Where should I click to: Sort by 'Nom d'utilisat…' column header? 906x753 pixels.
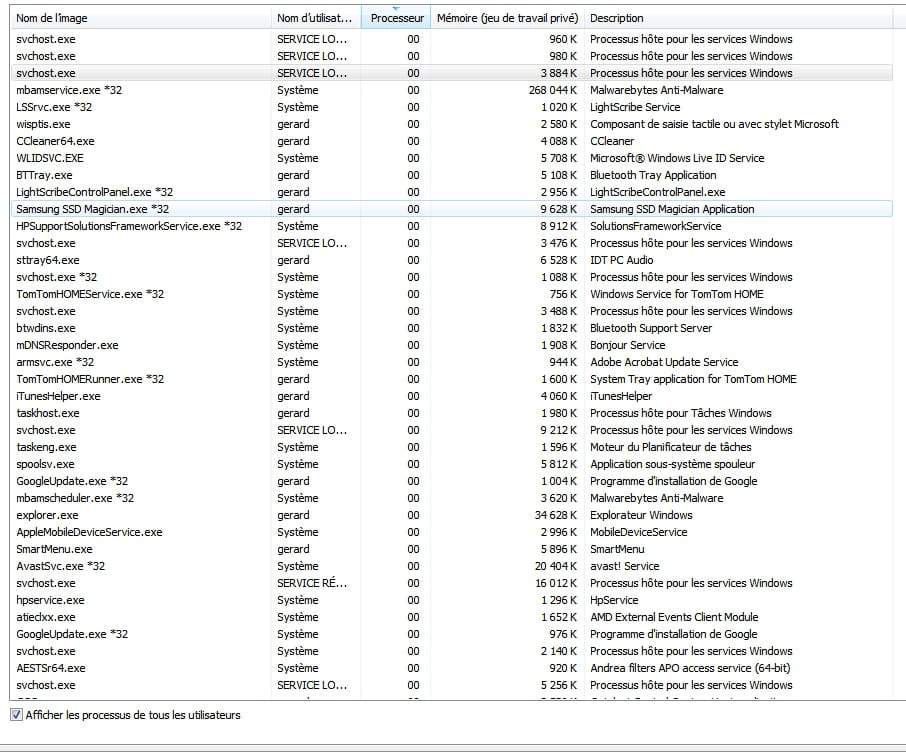coord(316,18)
